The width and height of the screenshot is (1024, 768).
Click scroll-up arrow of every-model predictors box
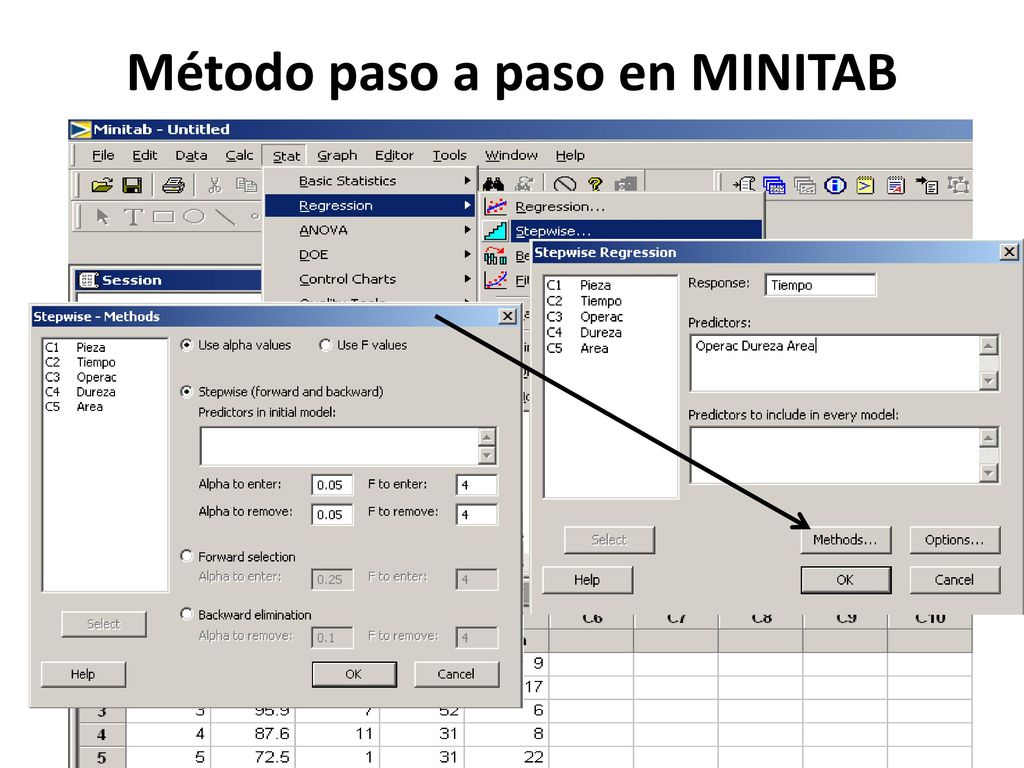point(989,438)
